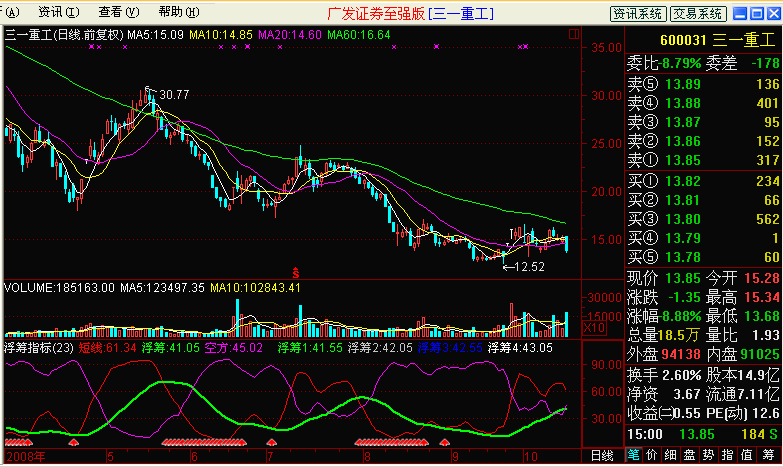The image size is (783, 467).
Task: Click the 空方:45.02 indicator value
Action: coord(234,348)
